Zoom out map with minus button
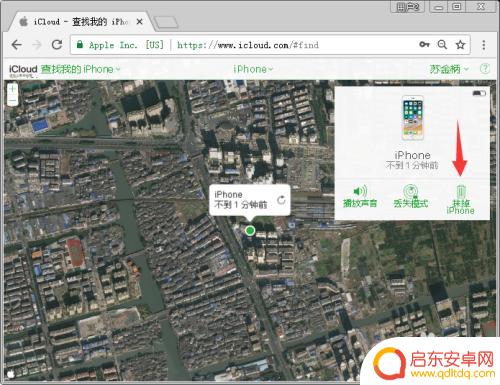 point(13,100)
